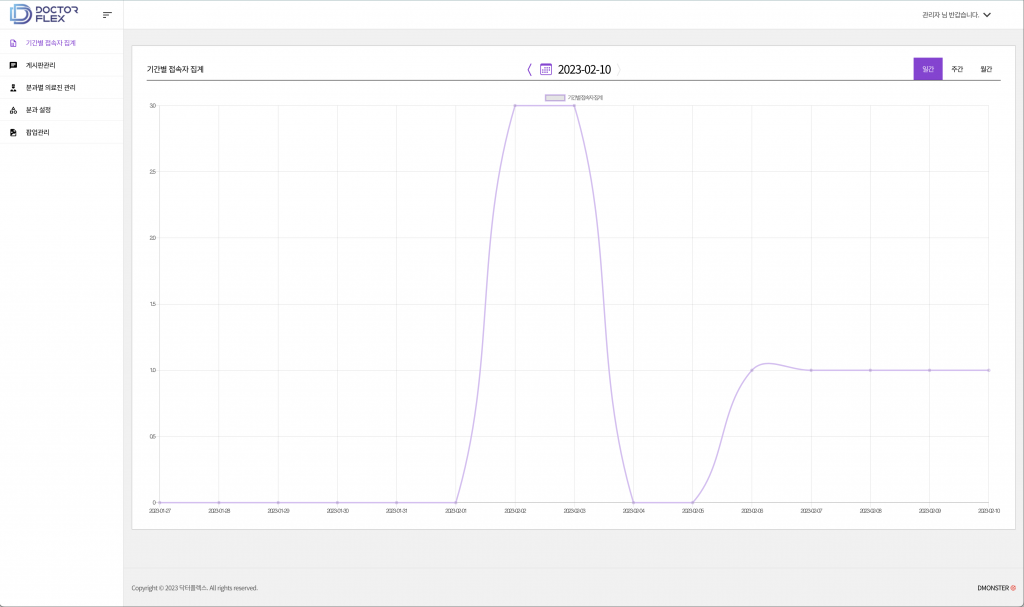
Task: Select the 일간 daily tab
Action: (928, 69)
